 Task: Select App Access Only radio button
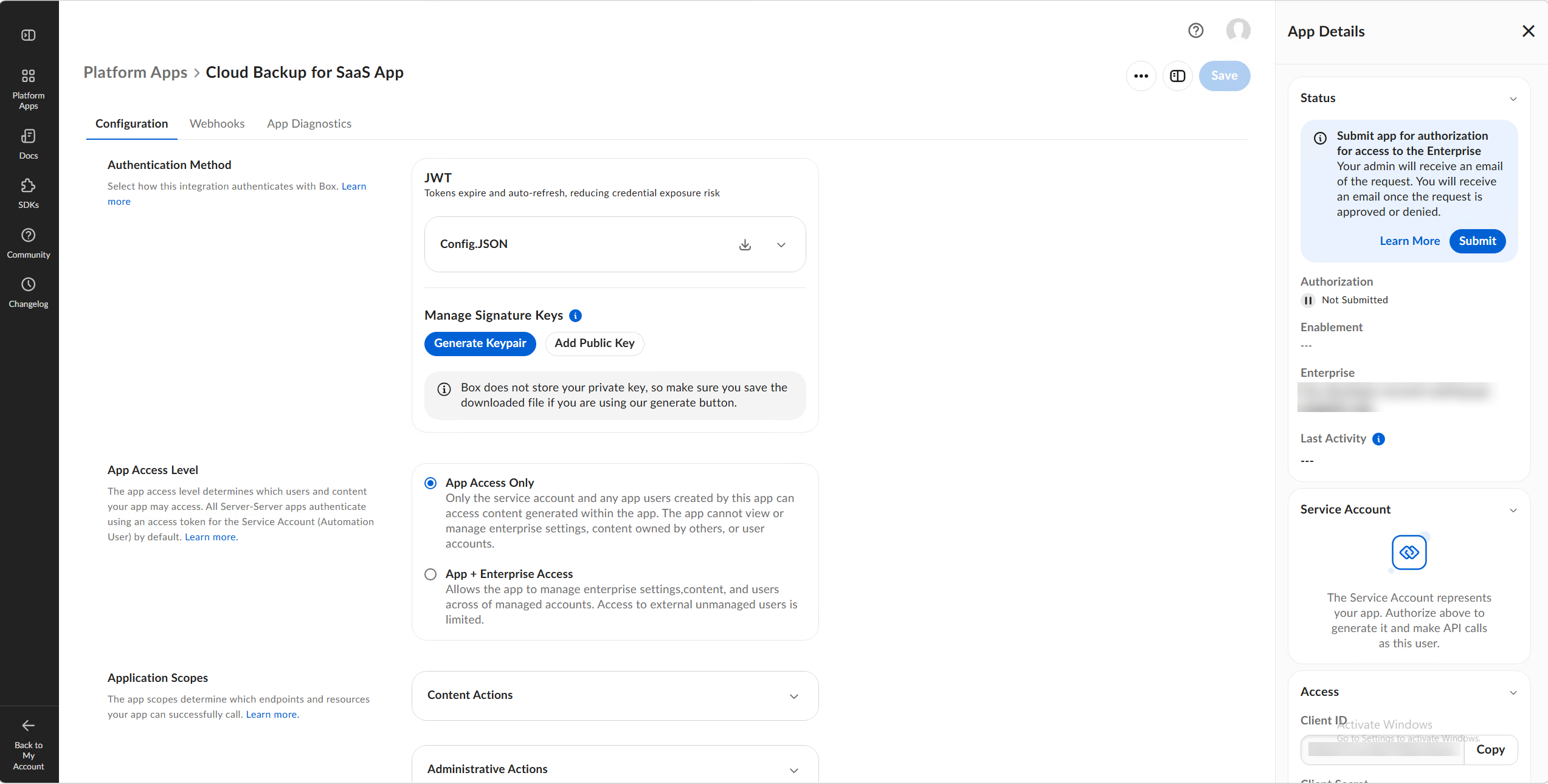click(x=430, y=483)
